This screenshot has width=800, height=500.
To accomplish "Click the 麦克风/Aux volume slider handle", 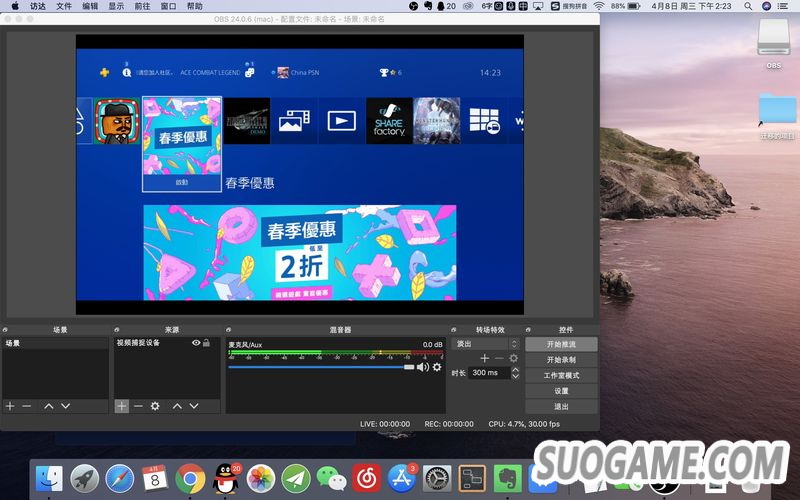I will (x=409, y=367).
